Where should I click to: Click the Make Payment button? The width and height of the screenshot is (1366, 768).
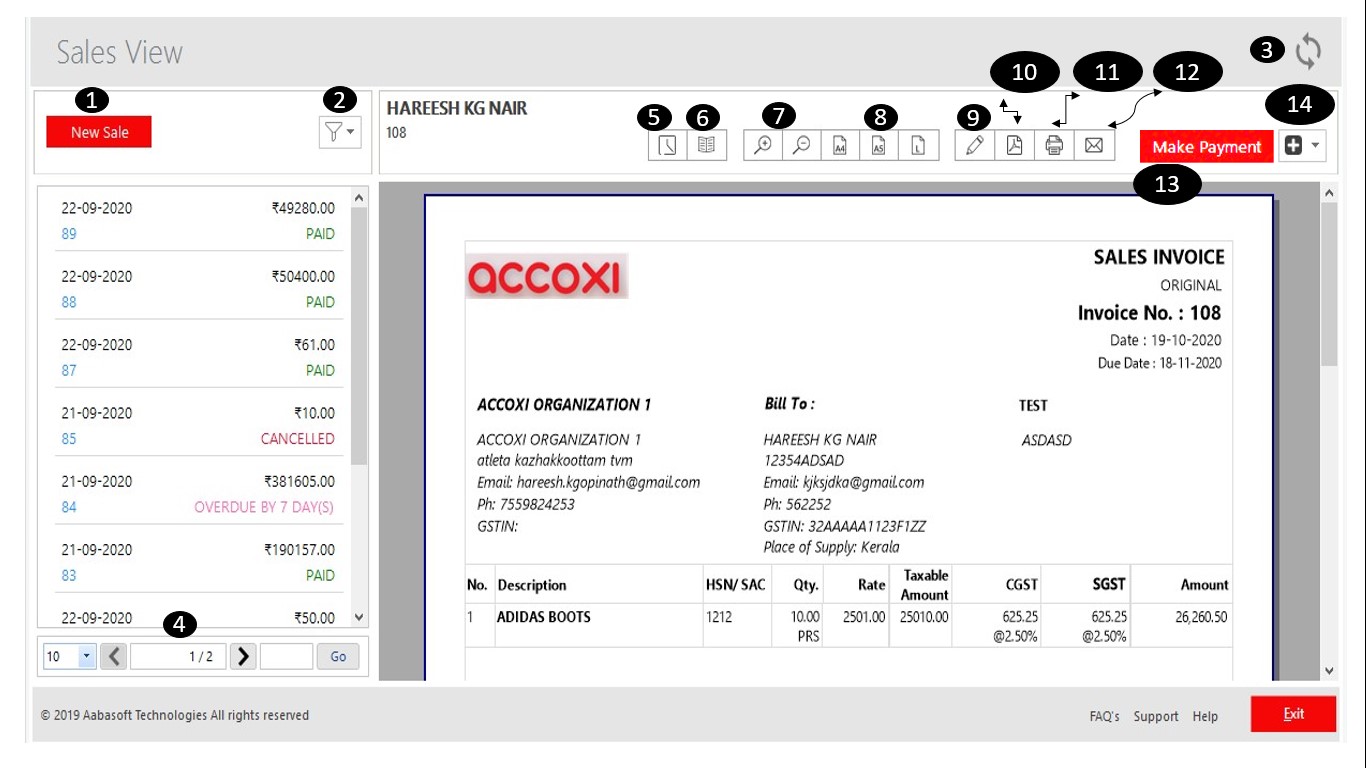coord(1206,147)
